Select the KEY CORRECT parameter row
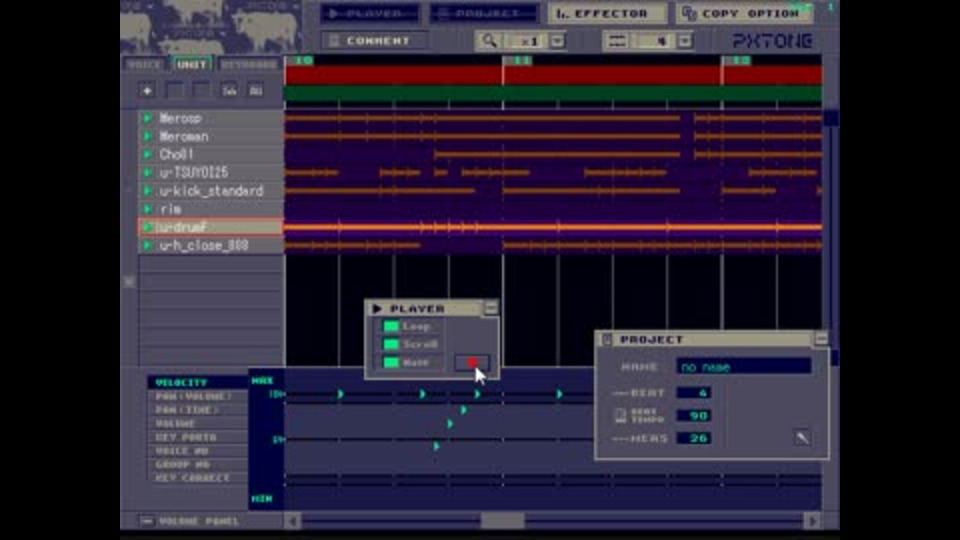Screen dimensions: 960x540 [197, 478]
